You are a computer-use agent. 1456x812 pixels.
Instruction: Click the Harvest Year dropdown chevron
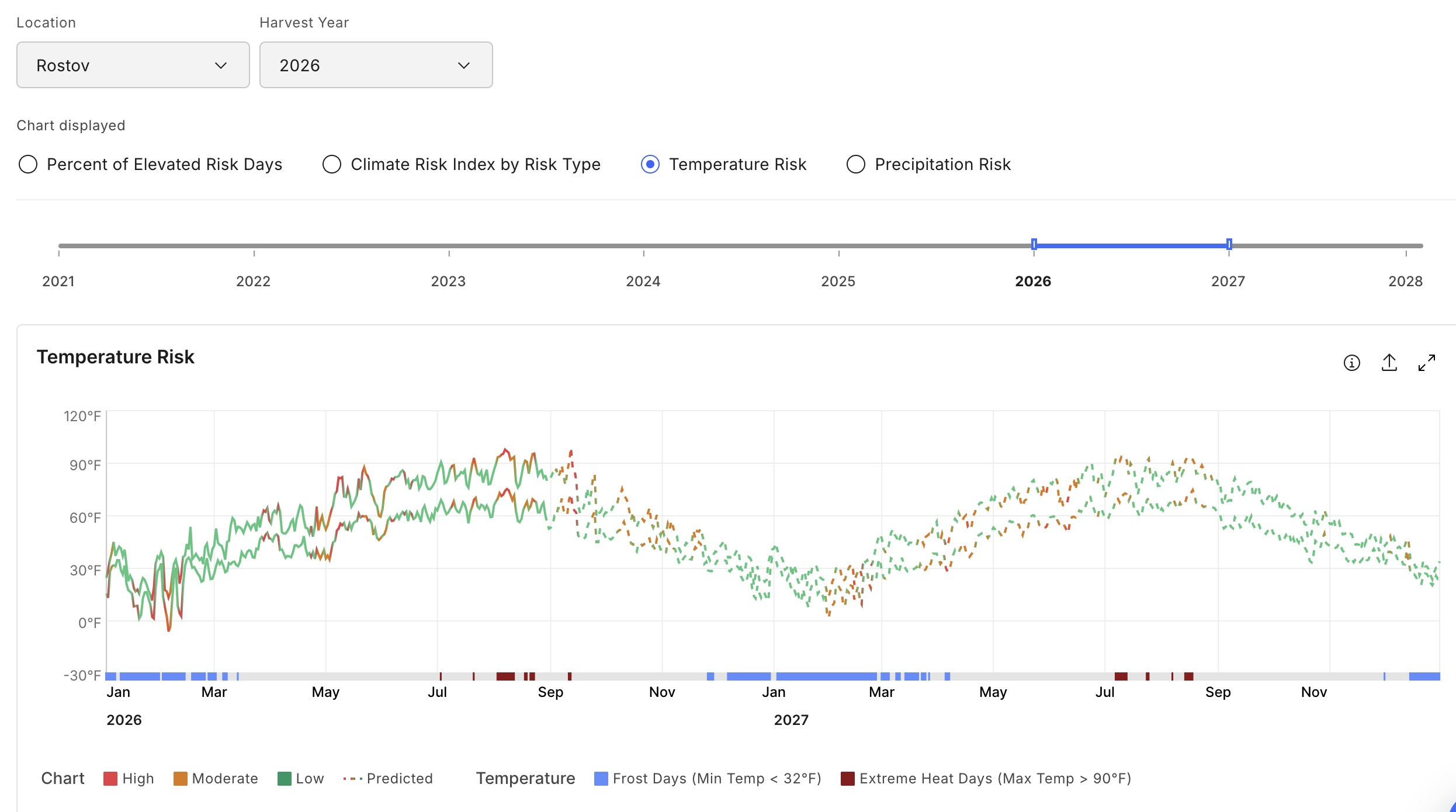tap(464, 65)
